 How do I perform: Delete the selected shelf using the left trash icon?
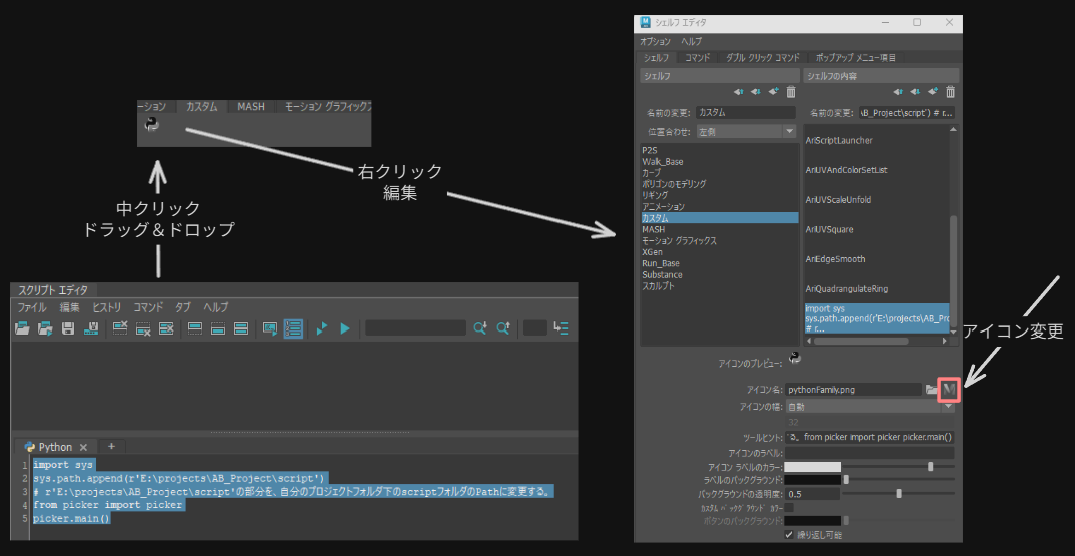coord(791,92)
